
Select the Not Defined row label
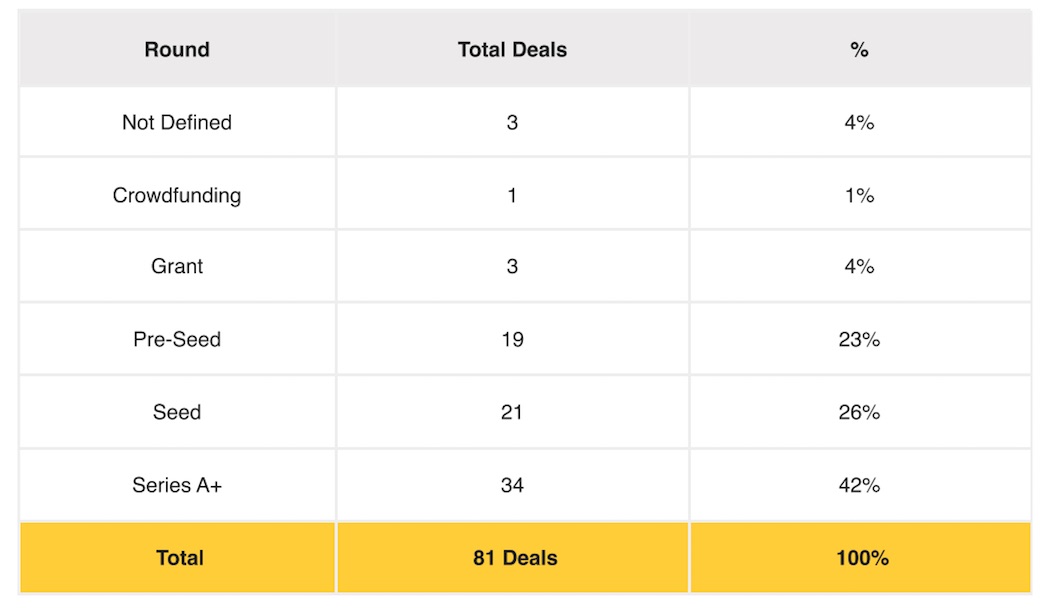click(x=177, y=122)
